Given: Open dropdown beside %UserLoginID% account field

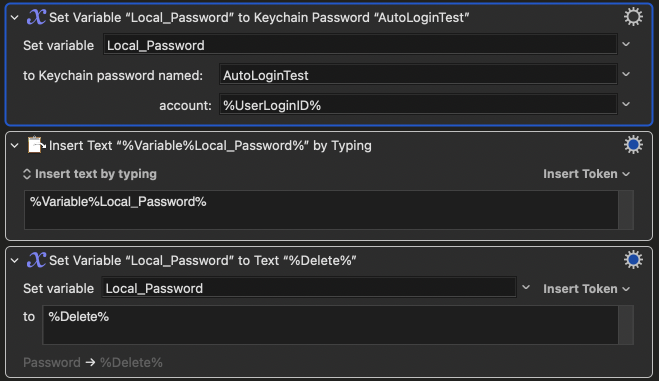Looking at the screenshot, I should [x=626, y=105].
